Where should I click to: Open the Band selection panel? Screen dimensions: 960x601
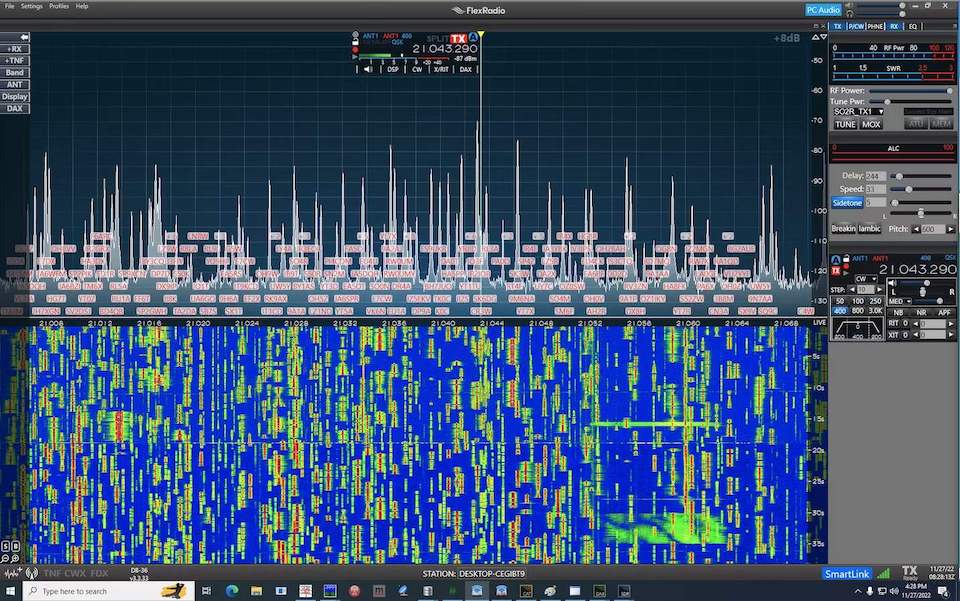(15, 72)
